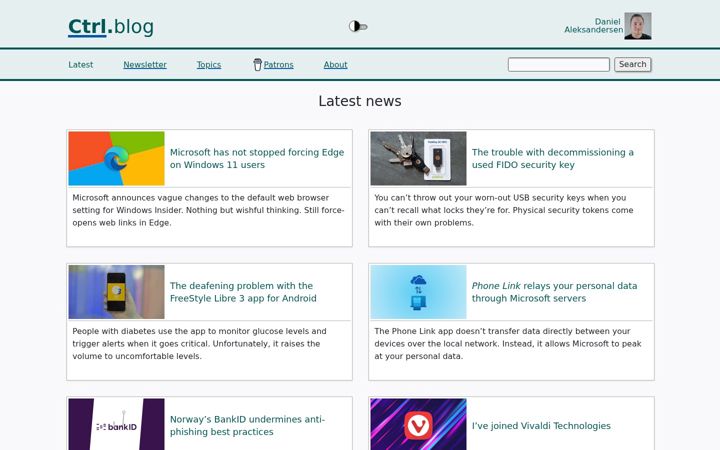Open Norway's BankID anti-phishing article
720x450 pixels.
tap(248, 426)
